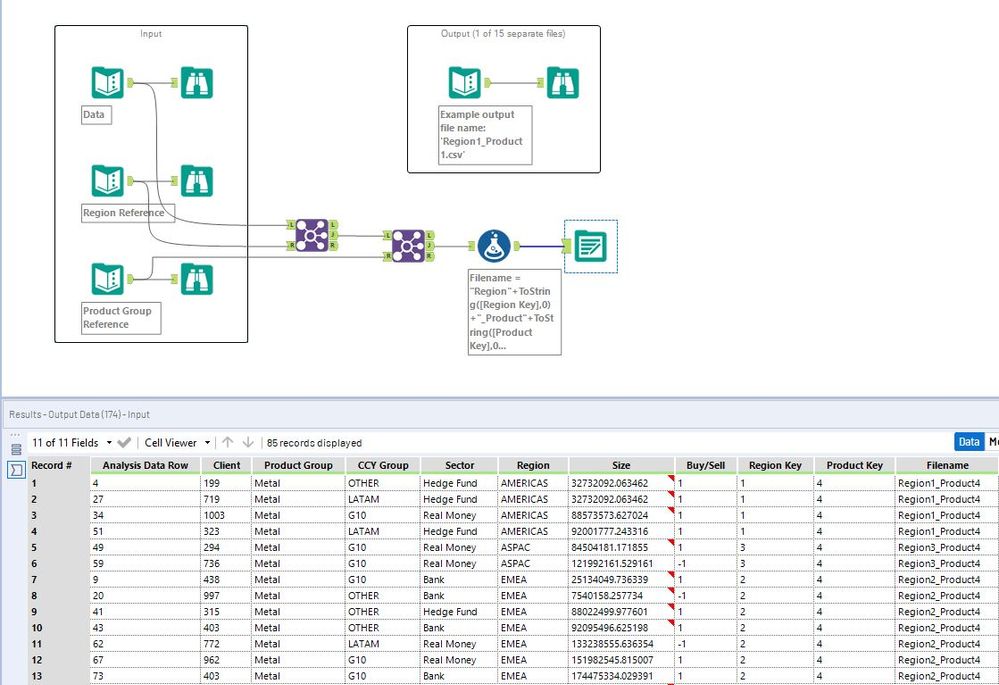Image resolution: width=999 pixels, height=685 pixels.
Task: Click Client cell 736 in record 6
Action: tap(227, 563)
